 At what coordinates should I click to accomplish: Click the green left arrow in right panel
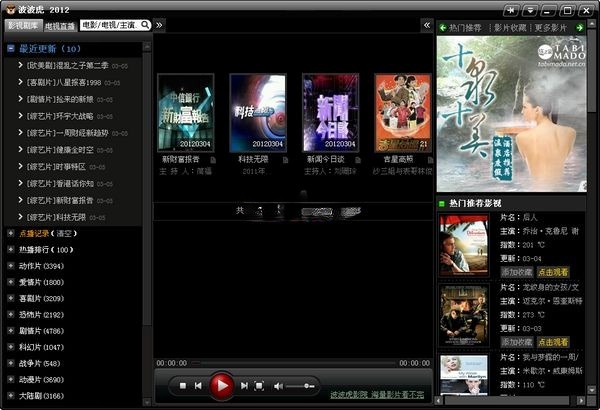[443, 28]
